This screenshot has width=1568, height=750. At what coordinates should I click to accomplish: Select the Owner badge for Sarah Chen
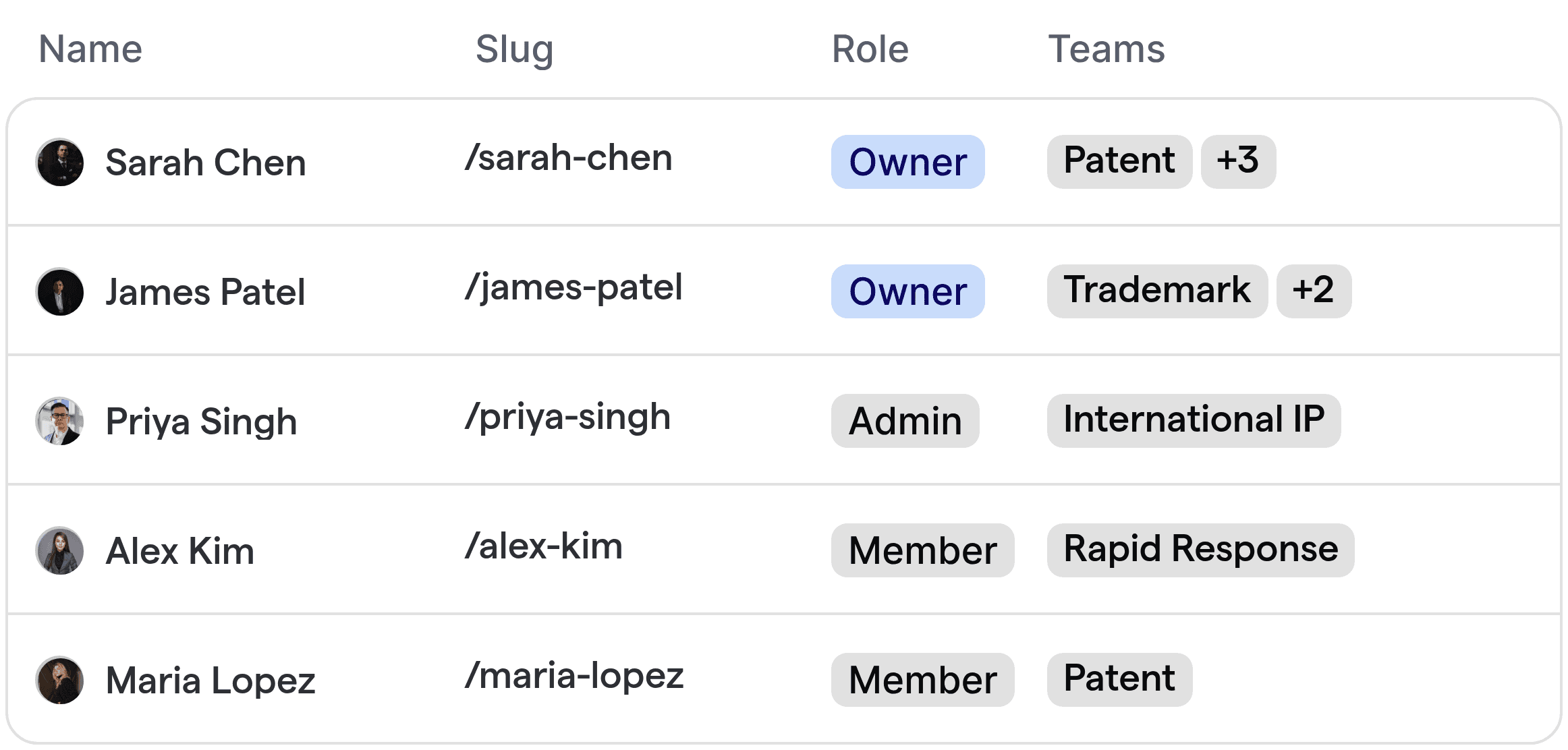(x=907, y=162)
